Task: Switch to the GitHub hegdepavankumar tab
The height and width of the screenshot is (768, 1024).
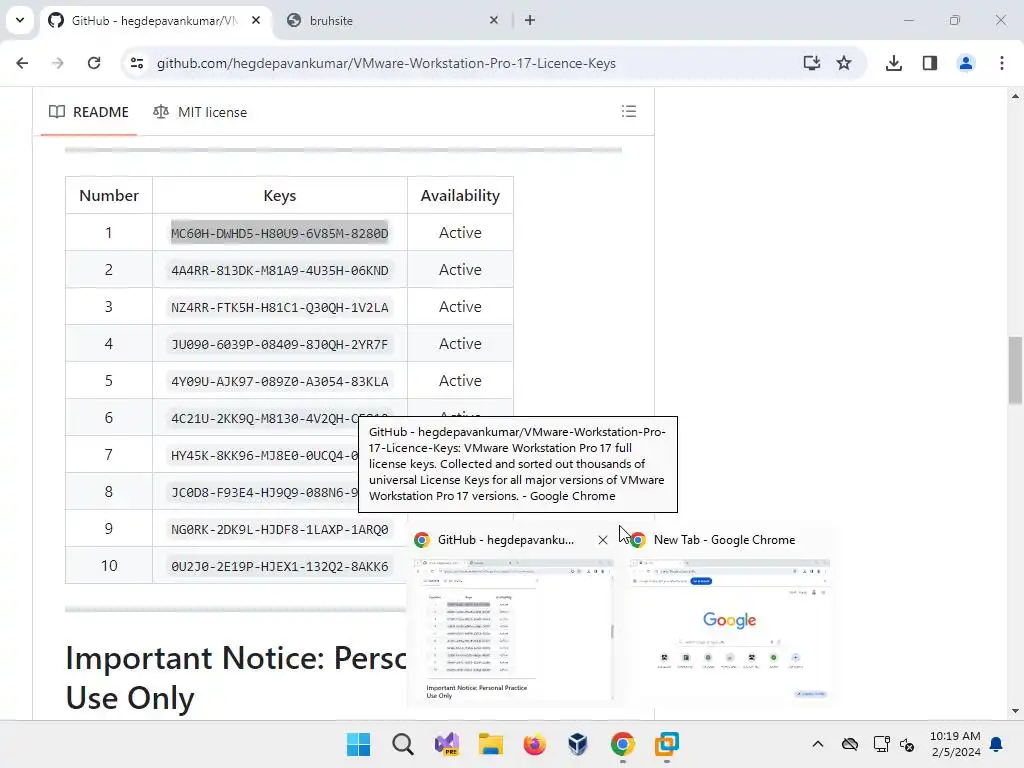Action: 155,20
